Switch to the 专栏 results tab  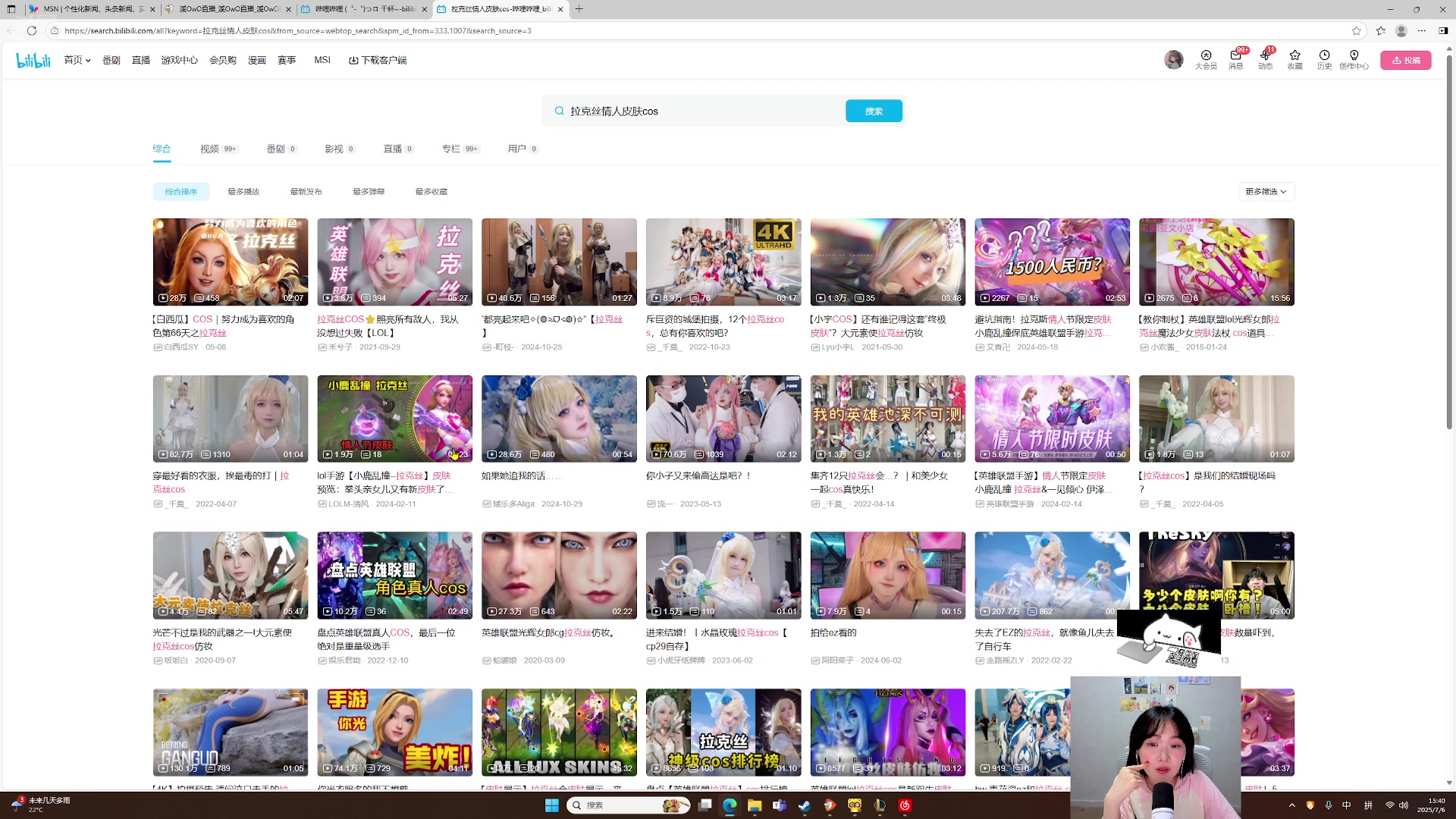coord(460,149)
